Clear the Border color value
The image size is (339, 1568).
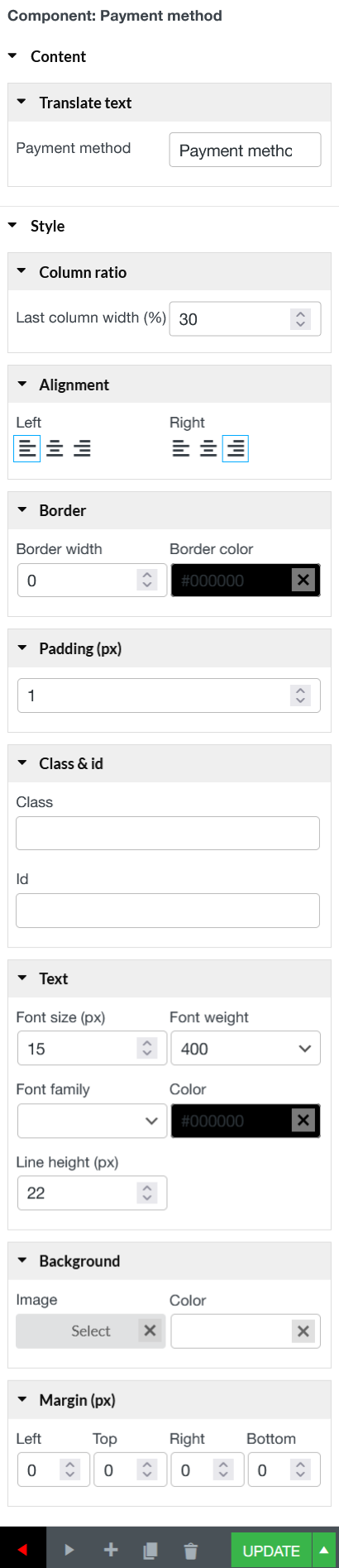tap(303, 581)
